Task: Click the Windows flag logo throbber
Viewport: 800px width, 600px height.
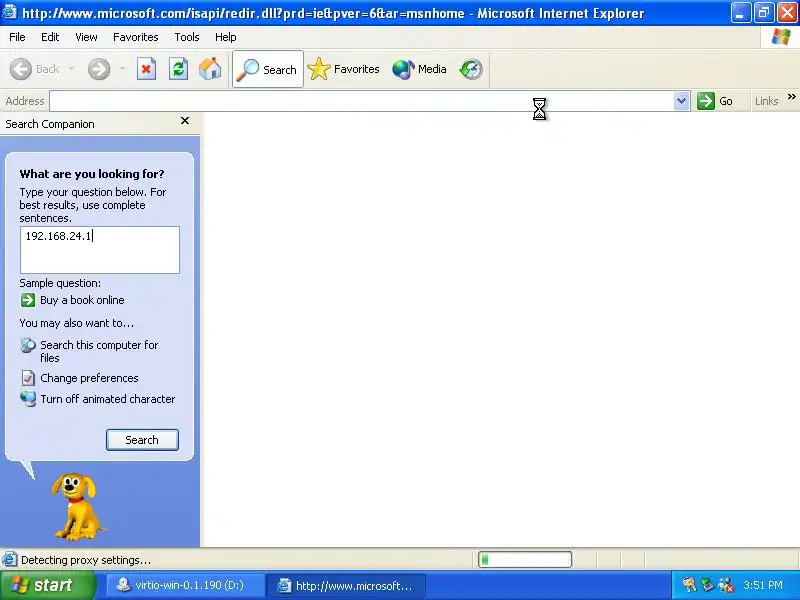Action: (x=781, y=37)
